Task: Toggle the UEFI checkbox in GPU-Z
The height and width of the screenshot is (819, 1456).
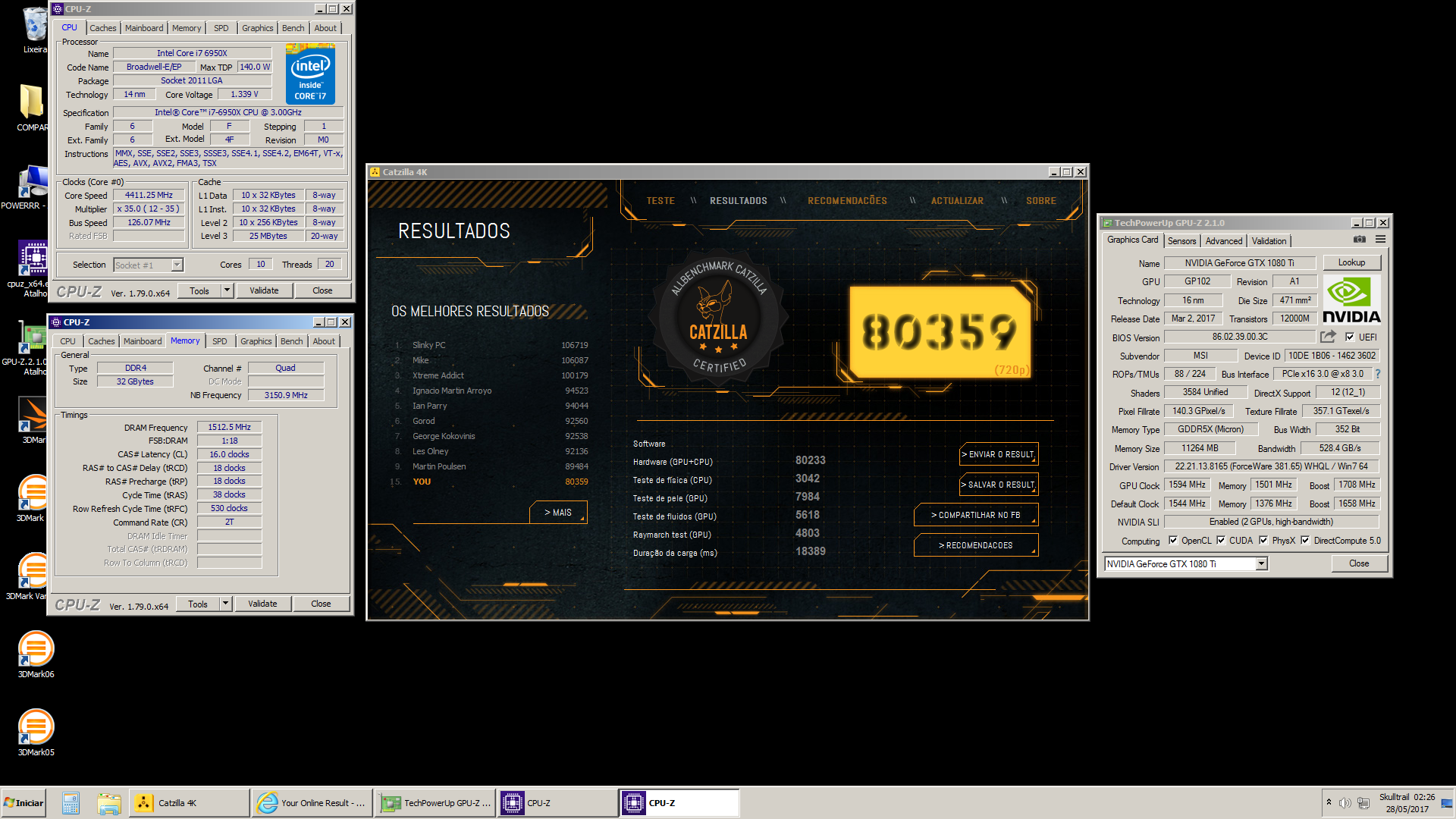Action: 1350,337
